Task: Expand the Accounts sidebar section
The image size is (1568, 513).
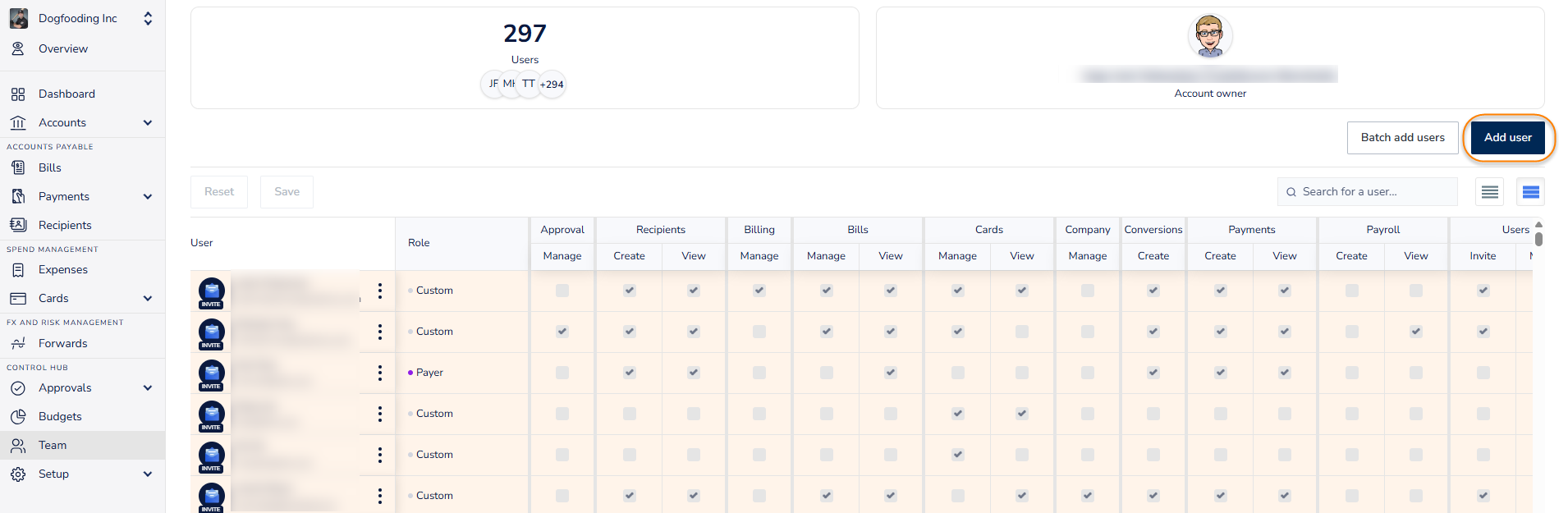Action: coord(148,122)
